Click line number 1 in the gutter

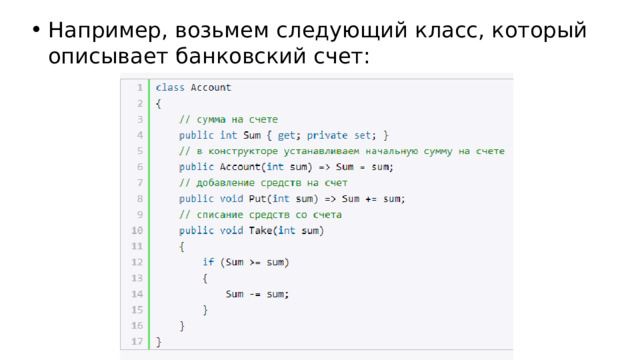coord(140,87)
